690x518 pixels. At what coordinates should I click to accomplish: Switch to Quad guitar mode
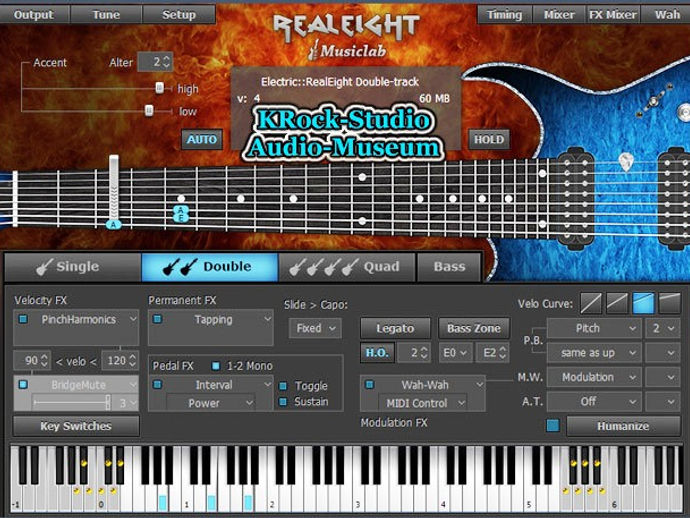click(x=347, y=267)
